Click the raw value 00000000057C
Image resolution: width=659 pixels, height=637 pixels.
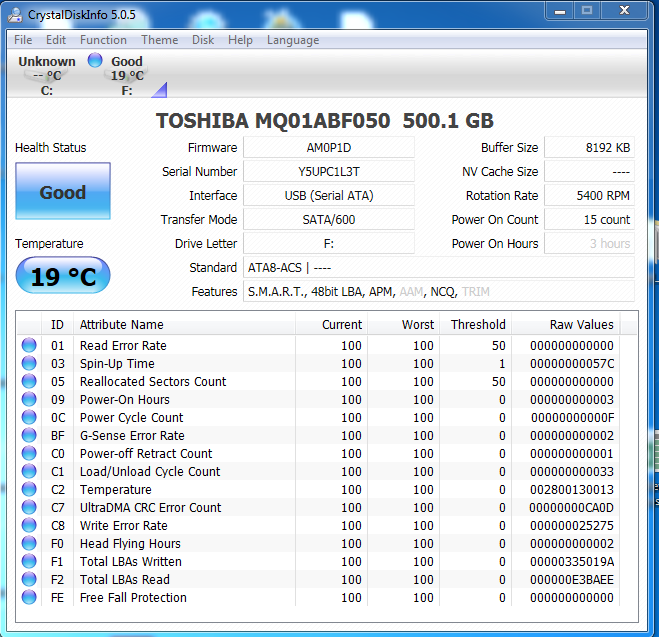pyautogui.click(x=572, y=363)
